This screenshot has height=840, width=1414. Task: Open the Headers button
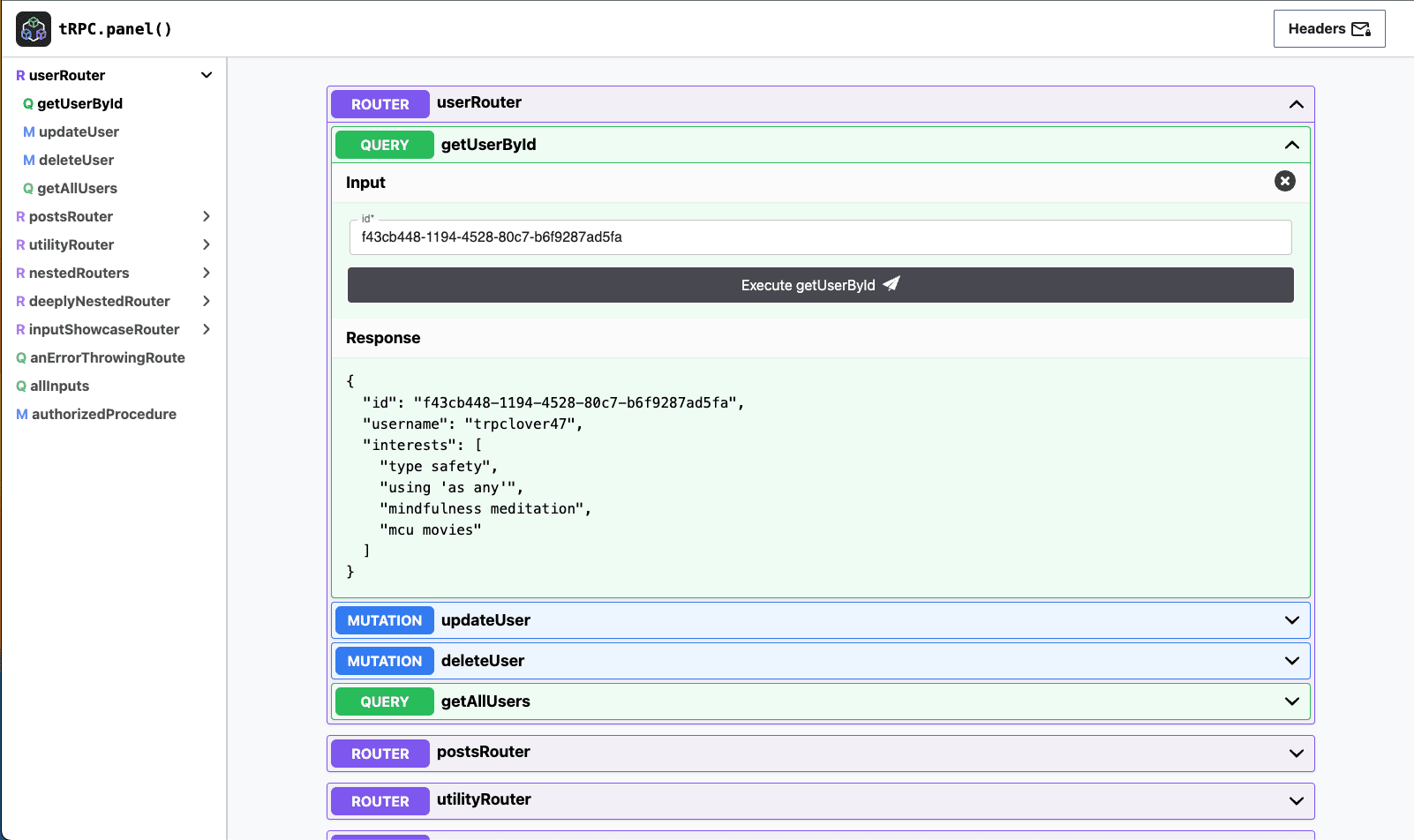1329,29
